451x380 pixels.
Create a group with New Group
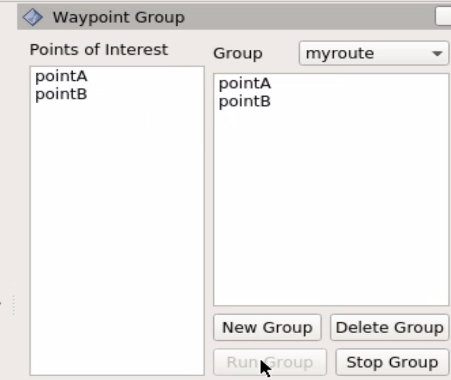pyautogui.click(x=267, y=328)
